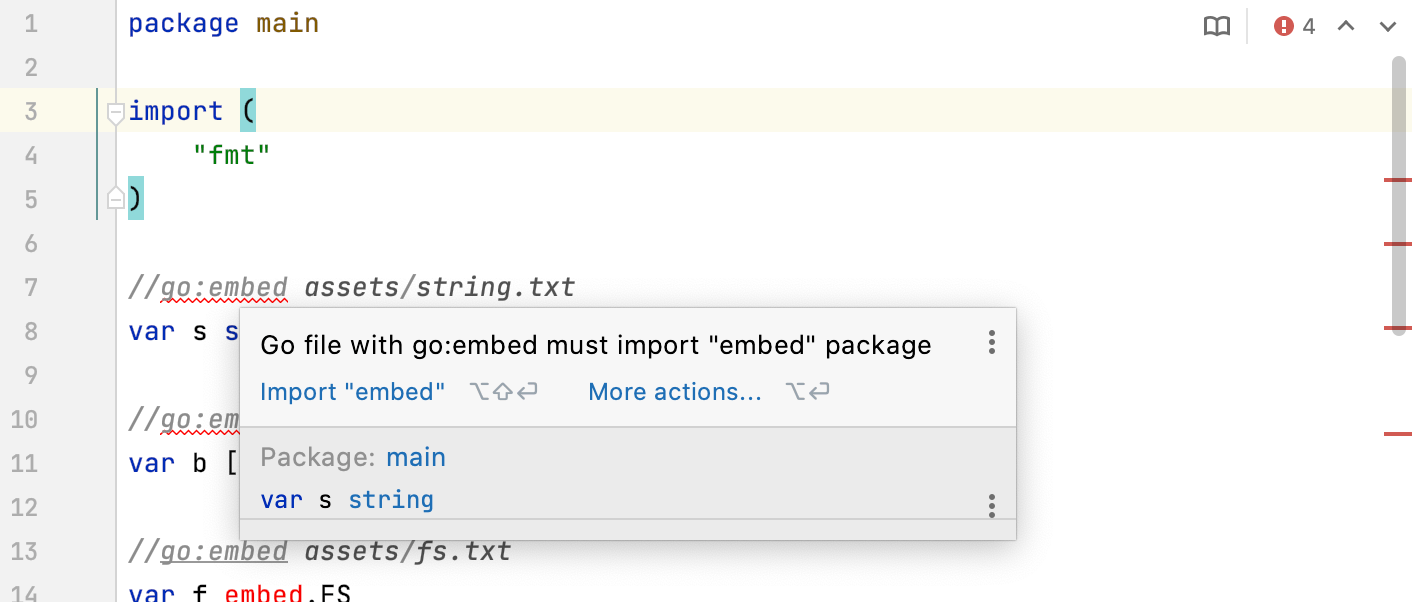
Task: Click the string type link in the popup
Action: [x=391, y=499]
